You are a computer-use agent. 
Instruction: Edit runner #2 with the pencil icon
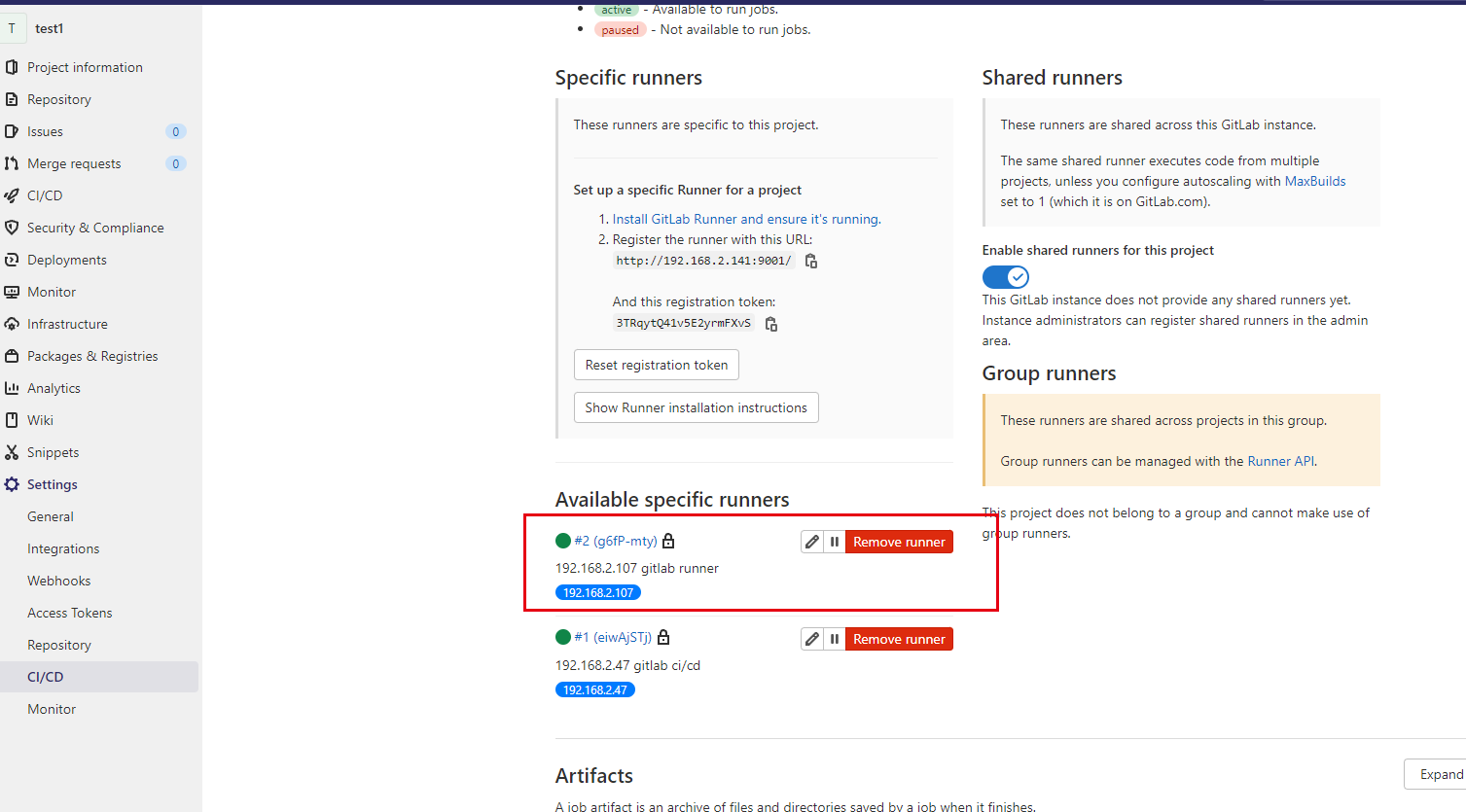click(x=811, y=541)
